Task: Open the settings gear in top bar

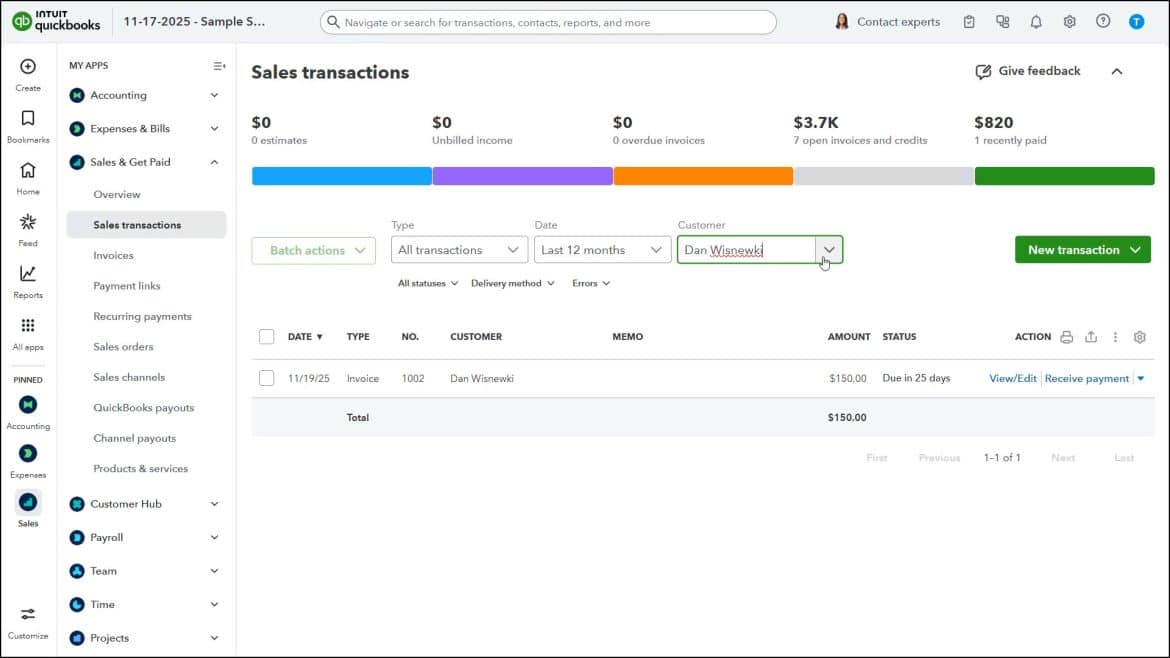Action: (x=1069, y=22)
